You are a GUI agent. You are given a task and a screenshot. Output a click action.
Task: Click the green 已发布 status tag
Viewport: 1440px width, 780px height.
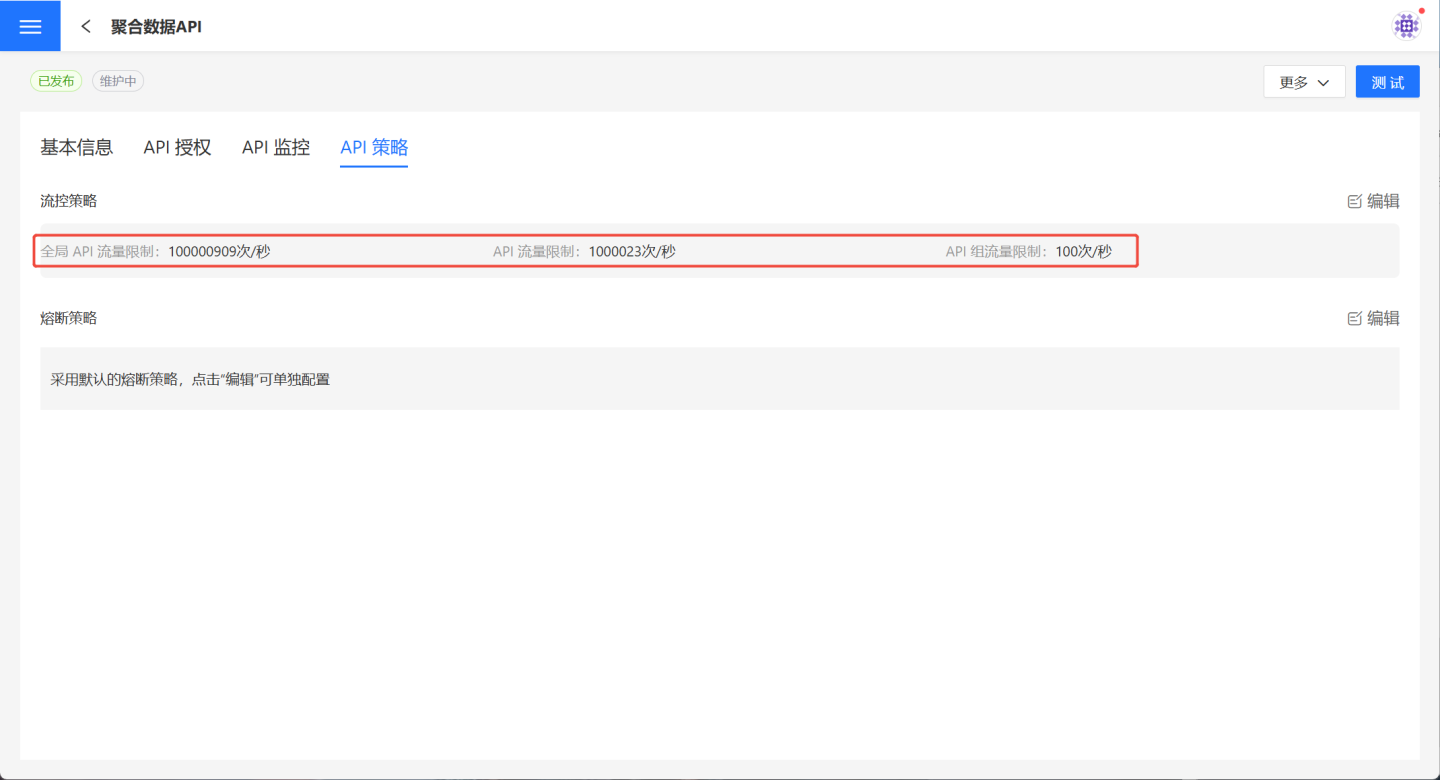pos(56,81)
